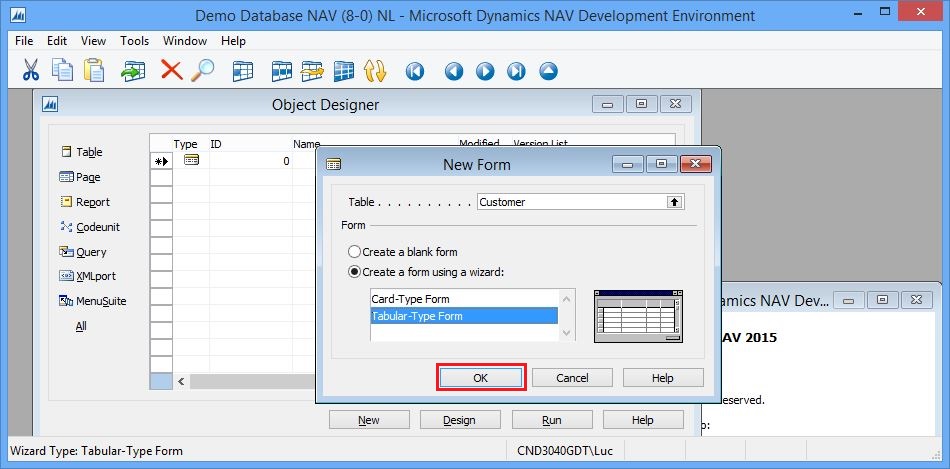The image size is (950, 469).
Task: Select Table object type in Object Designer
Action: coord(82,152)
